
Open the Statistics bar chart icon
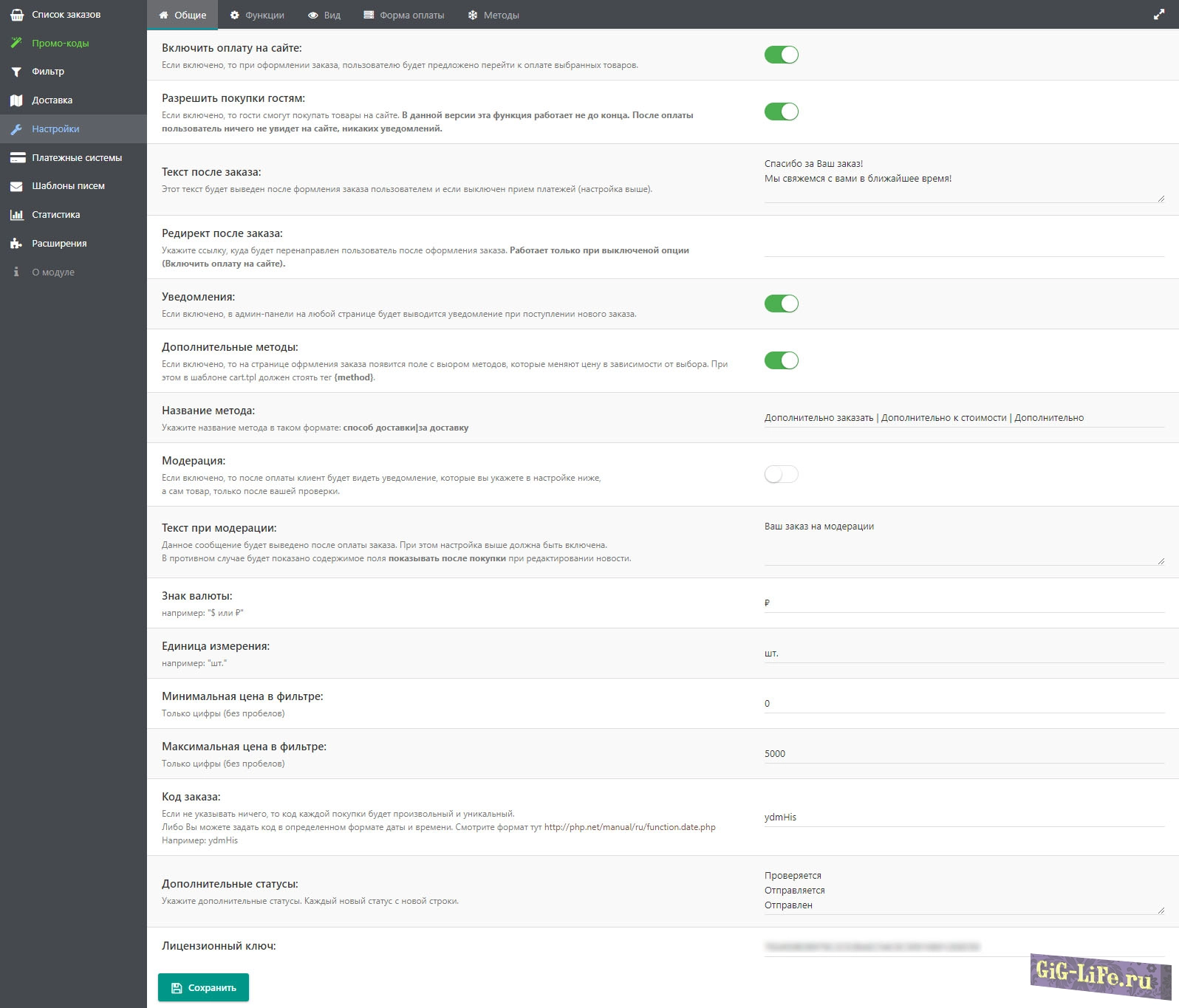[16, 215]
